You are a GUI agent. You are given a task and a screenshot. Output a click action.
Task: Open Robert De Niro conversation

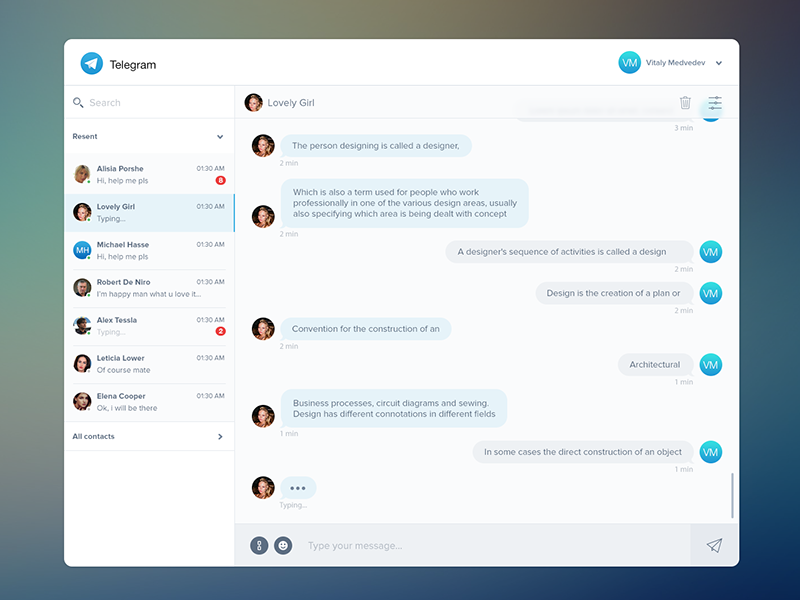click(150, 289)
